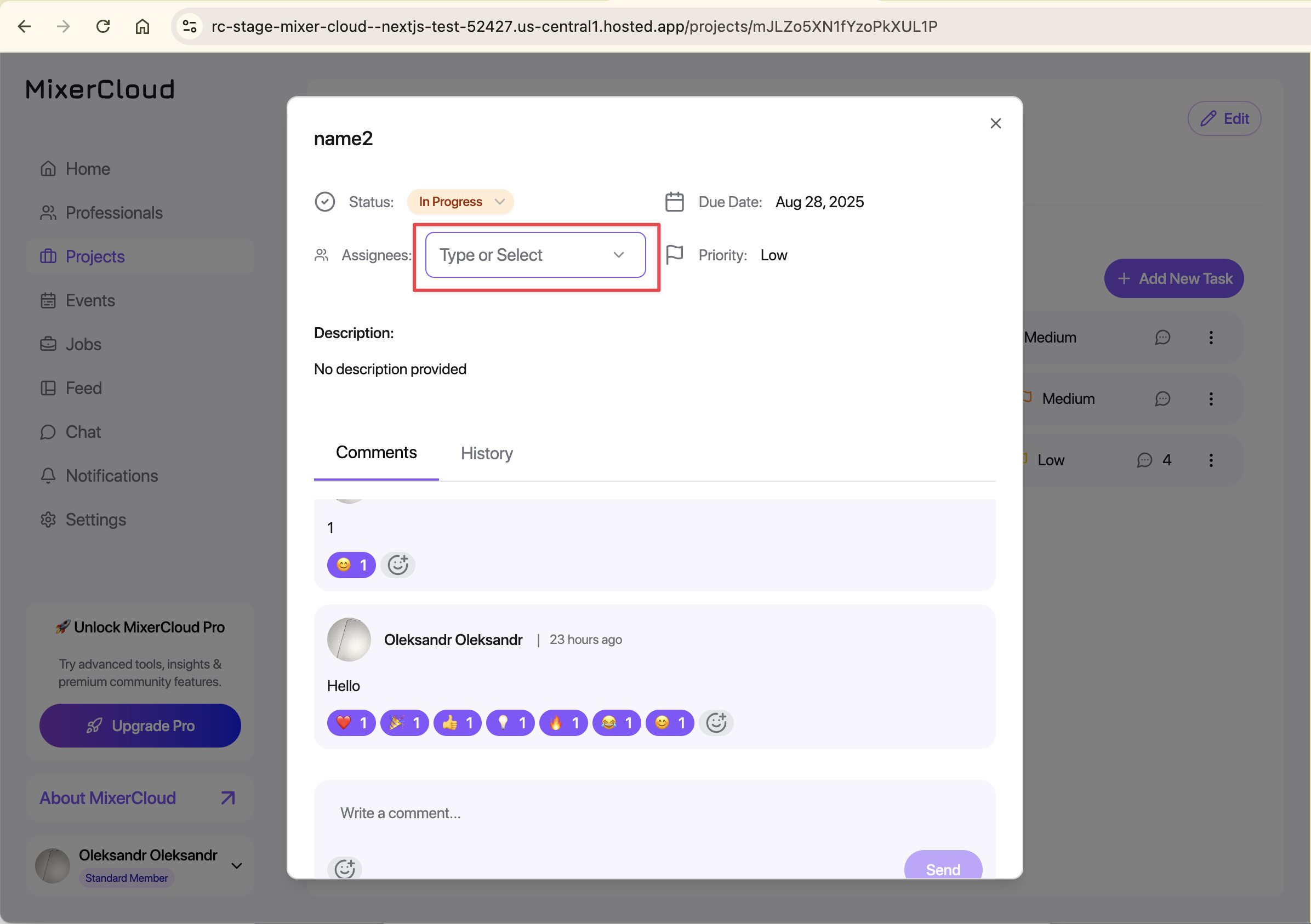Reload the browser page

[103, 26]
